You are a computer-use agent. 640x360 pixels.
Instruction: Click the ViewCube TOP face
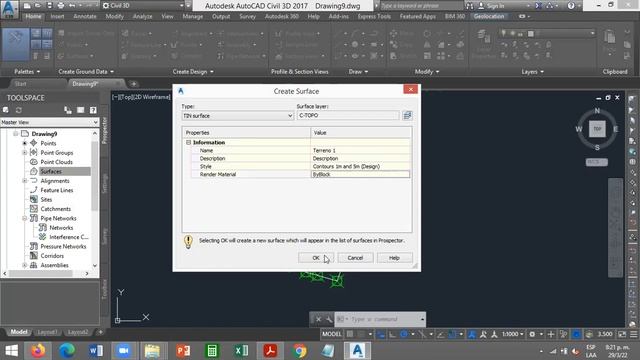point(597,129)
